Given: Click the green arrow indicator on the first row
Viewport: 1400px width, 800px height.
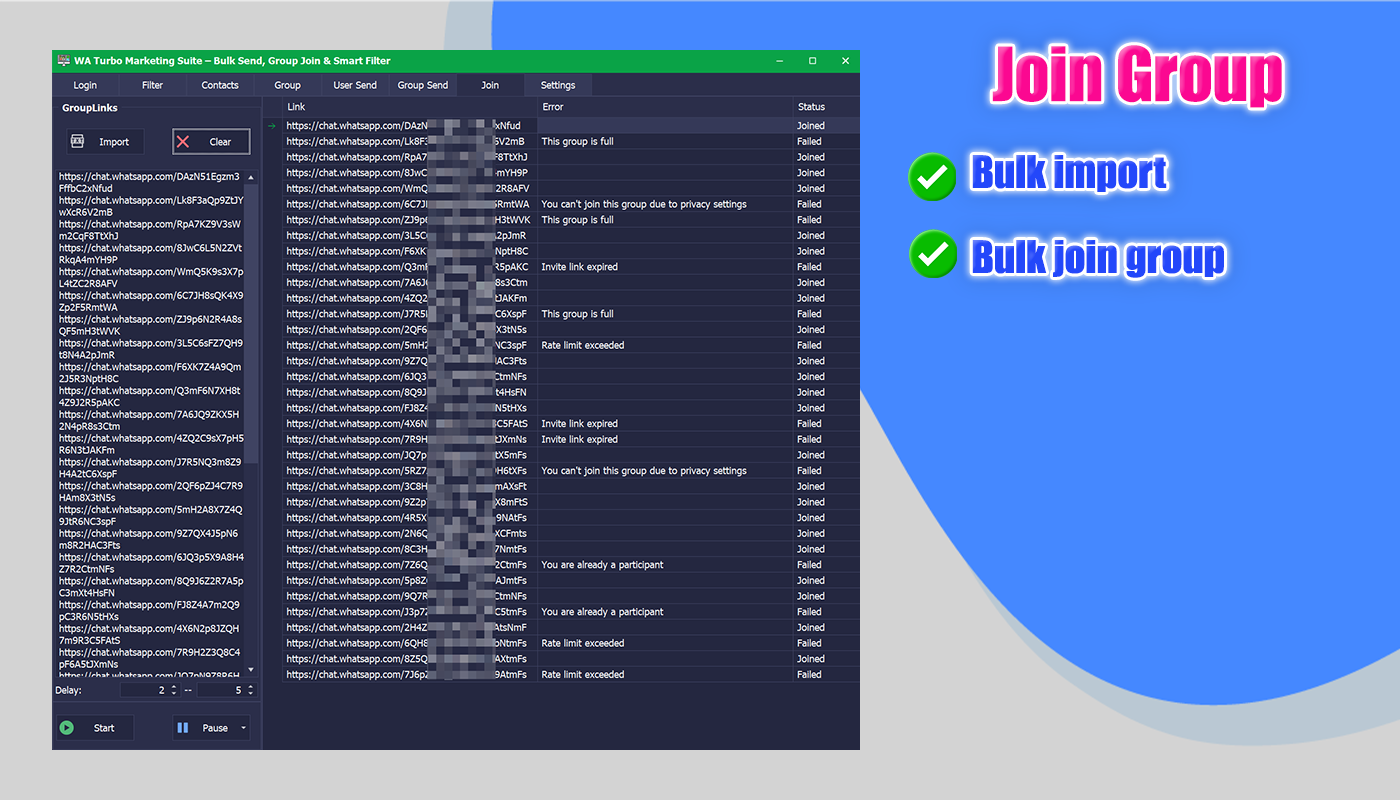Looking at the screenshot, I should point(271,126).
